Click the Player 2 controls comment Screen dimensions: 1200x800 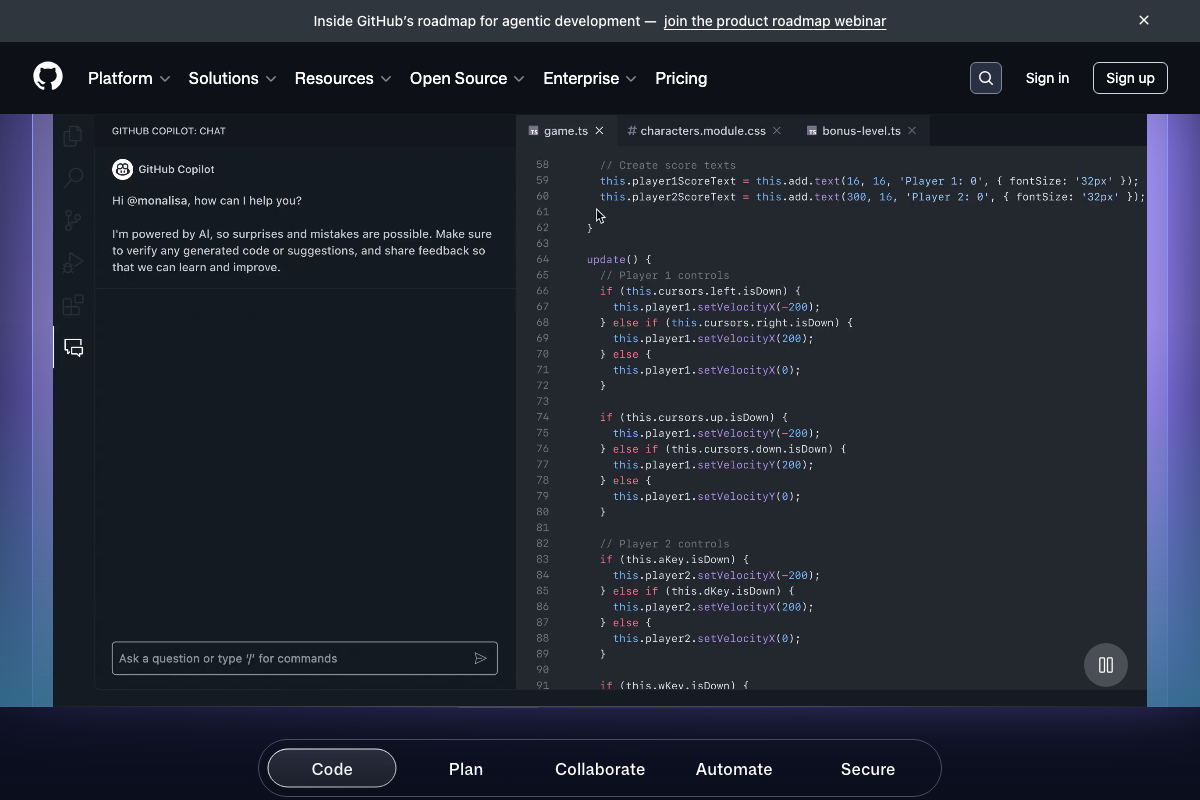tap(665, 544)
